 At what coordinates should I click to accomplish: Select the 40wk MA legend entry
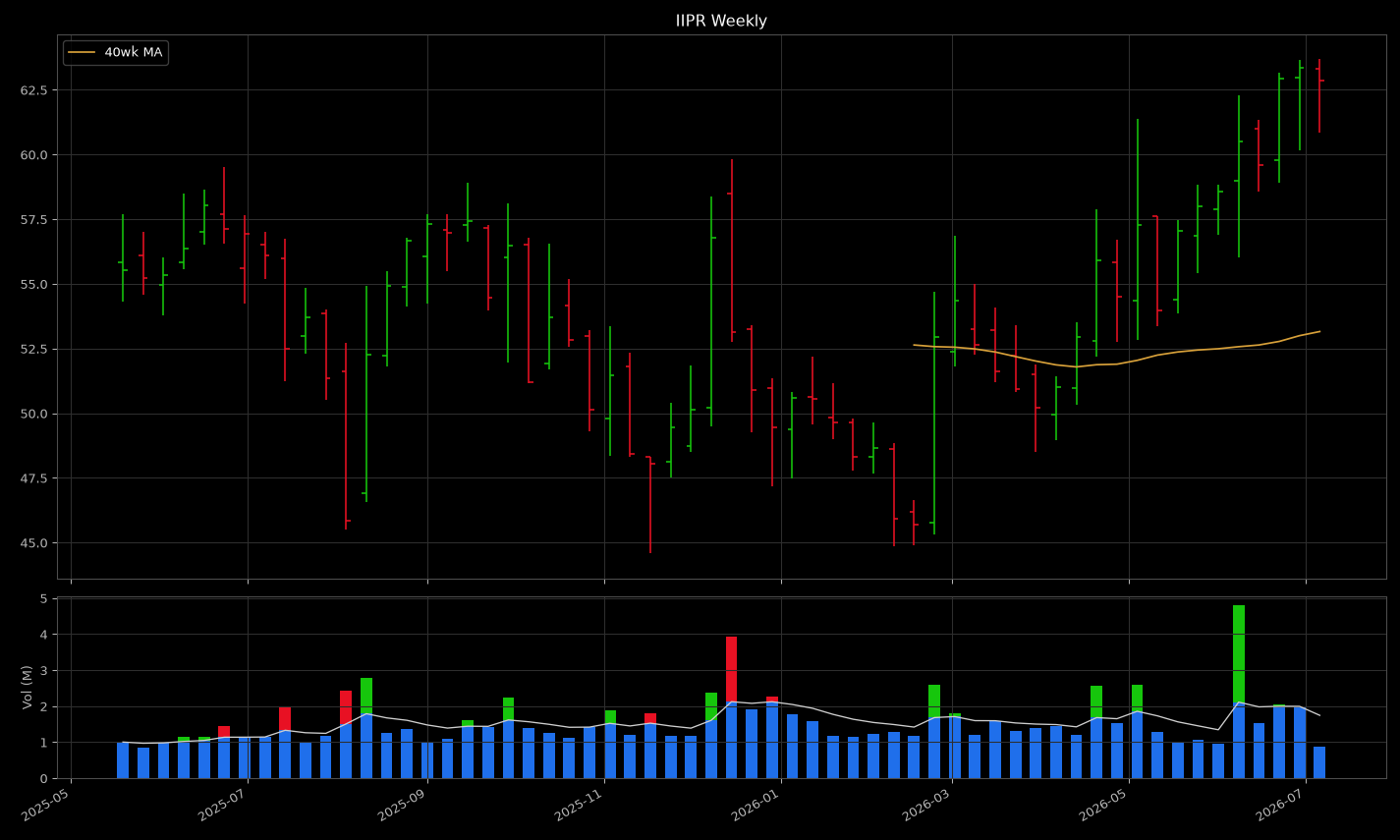point(116,52)
